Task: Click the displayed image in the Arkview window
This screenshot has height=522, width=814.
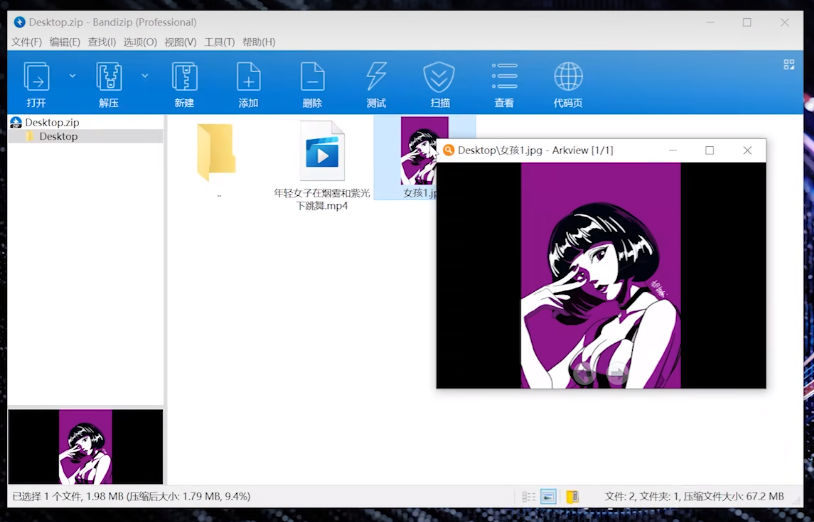Action: click(601, 276)
